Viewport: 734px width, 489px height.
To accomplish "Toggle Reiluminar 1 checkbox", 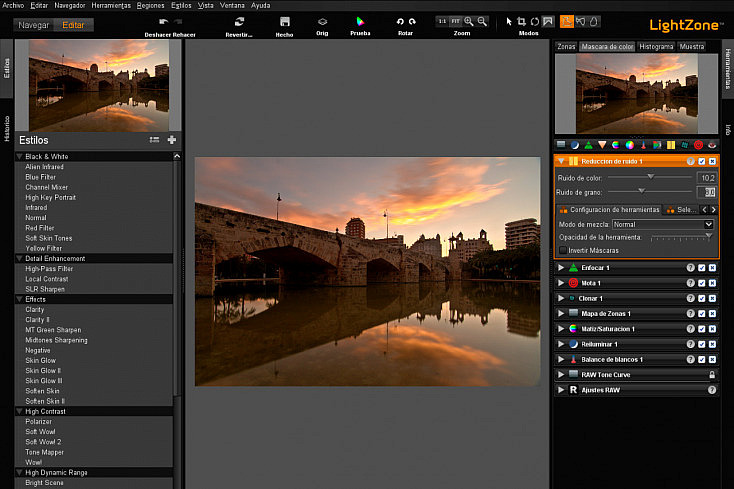I will 702,344.
